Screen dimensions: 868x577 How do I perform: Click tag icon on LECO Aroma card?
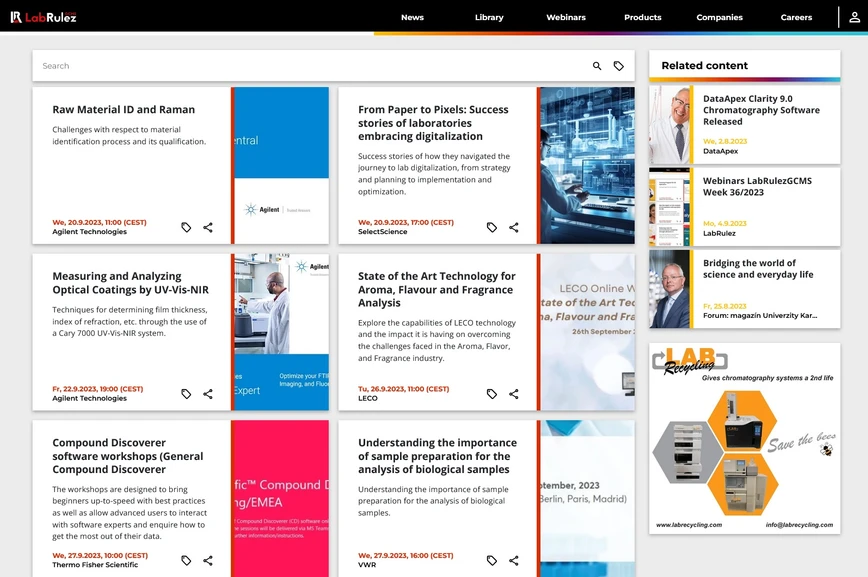pos(492,394)
